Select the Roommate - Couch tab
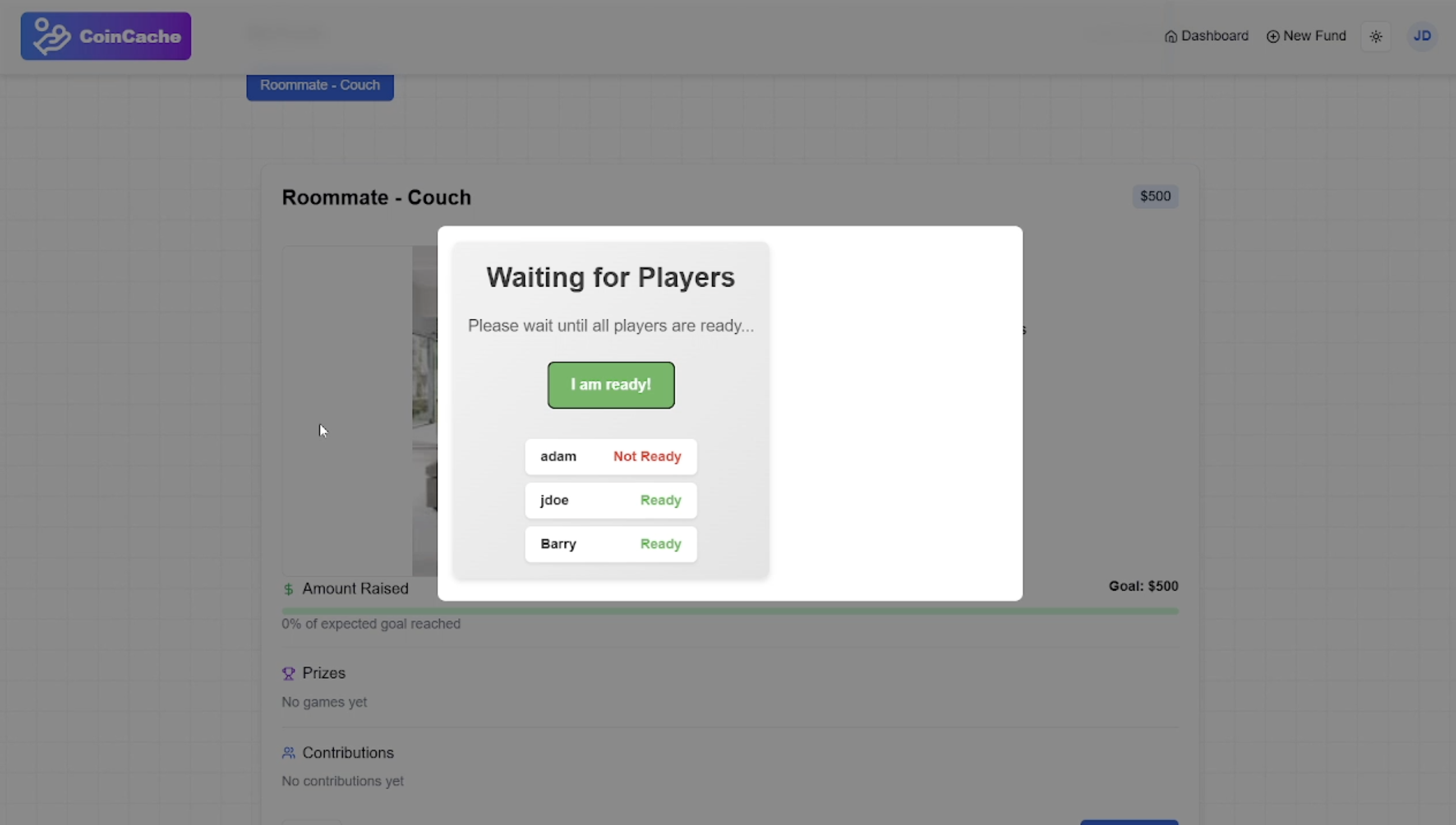Viewport: 1456px width, 825px height. click(x=319, y=85)
